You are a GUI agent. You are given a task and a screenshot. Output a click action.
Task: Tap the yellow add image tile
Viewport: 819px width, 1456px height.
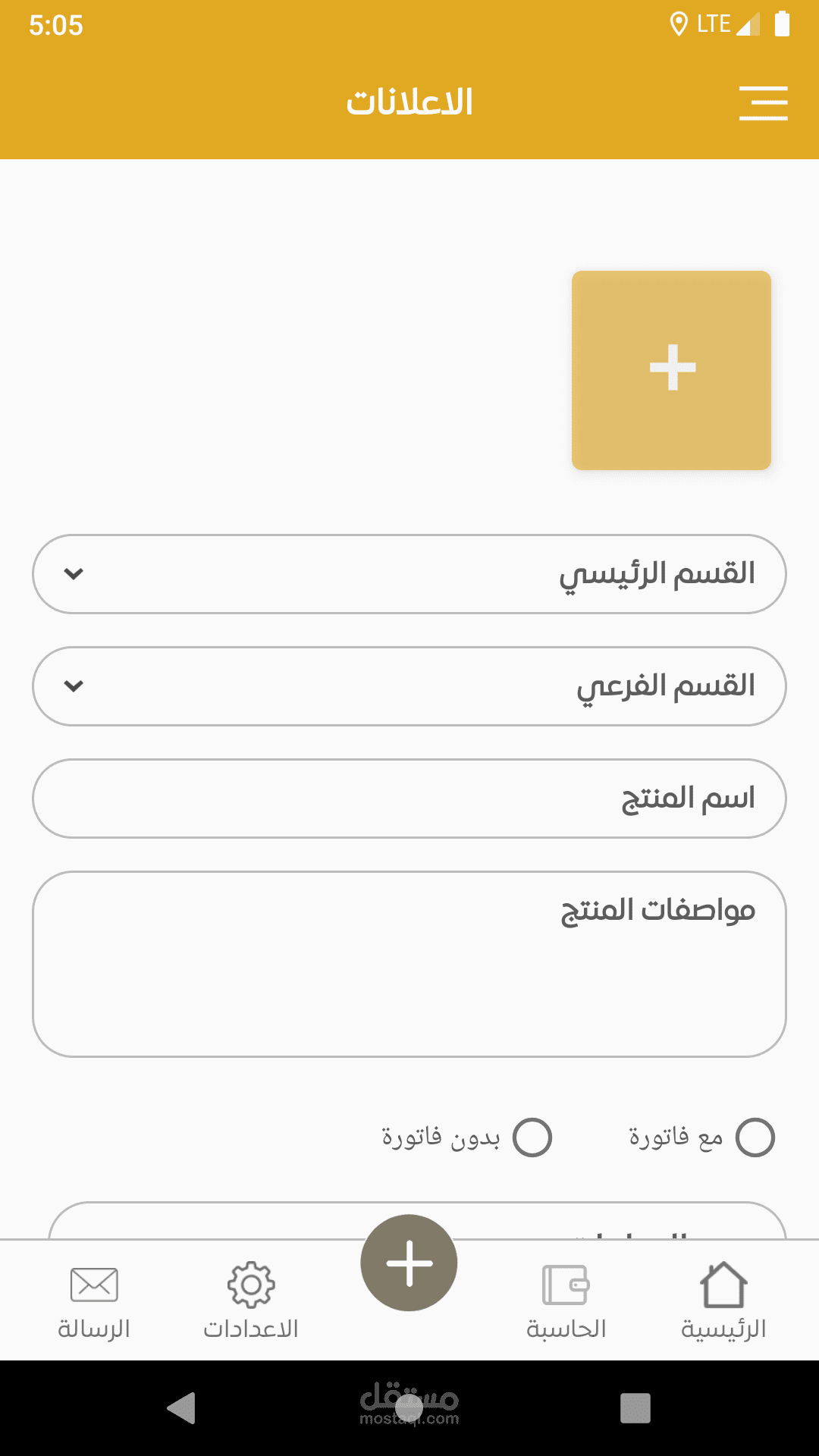click(x=671, y=370)
